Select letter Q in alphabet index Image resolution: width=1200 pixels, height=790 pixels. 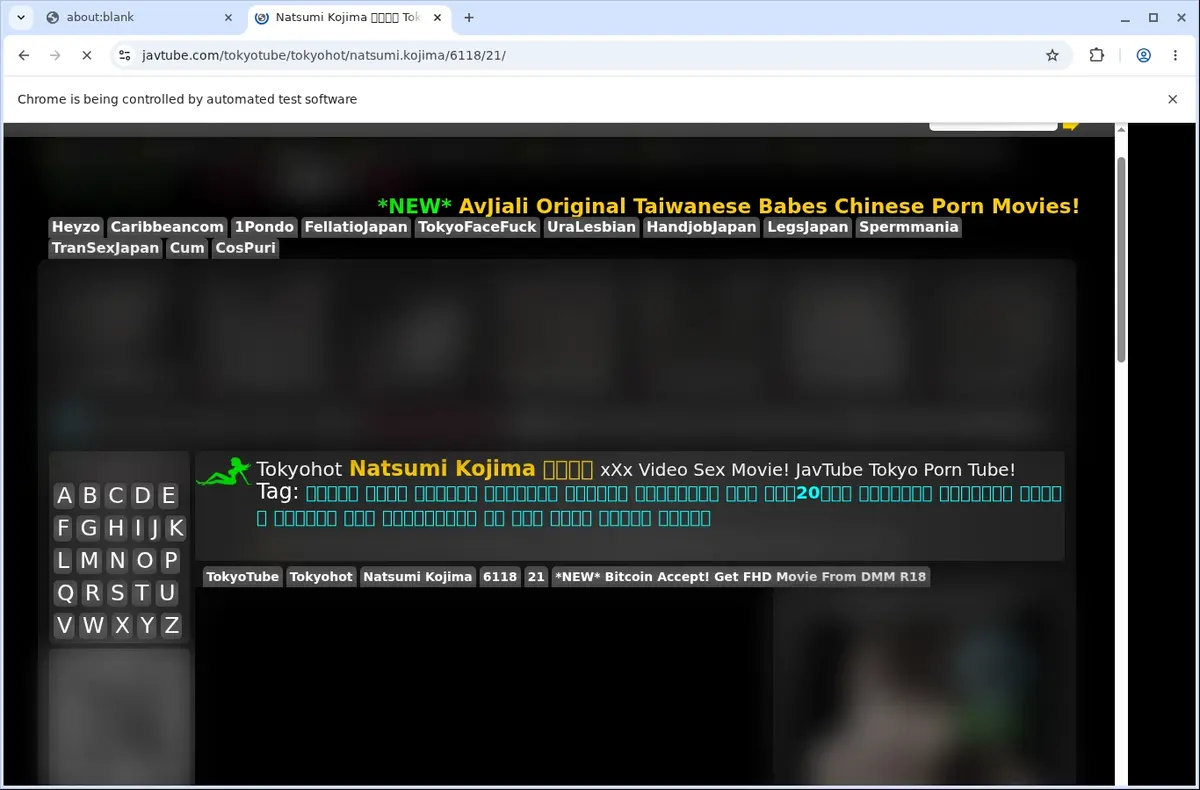coord(65,593)
